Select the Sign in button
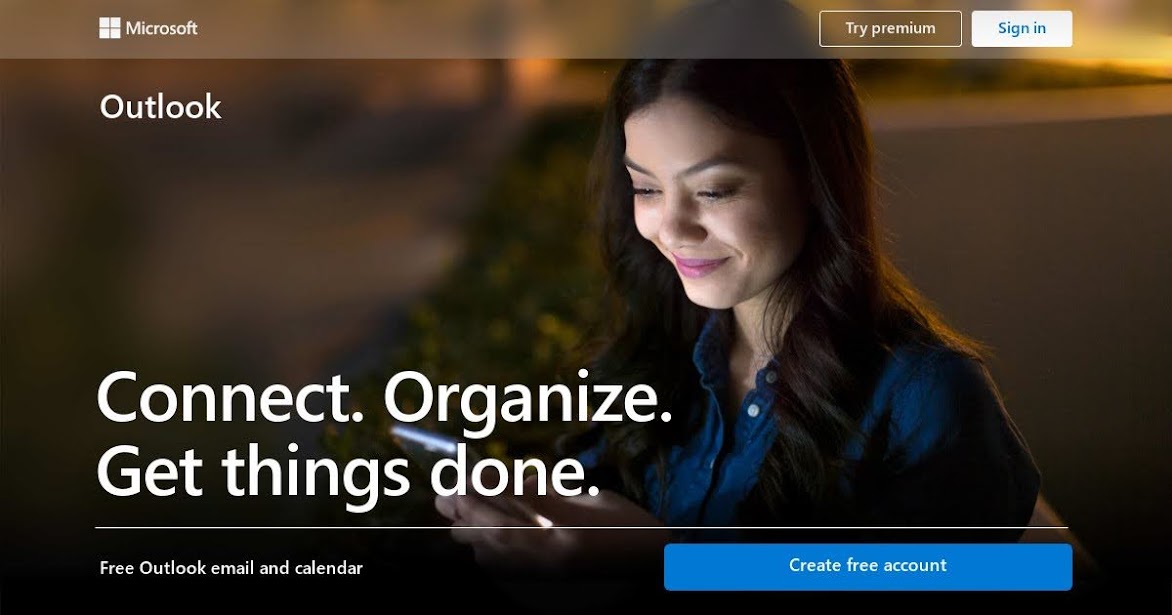This screenshot has width=1172, height=615. coord(1022,28)
